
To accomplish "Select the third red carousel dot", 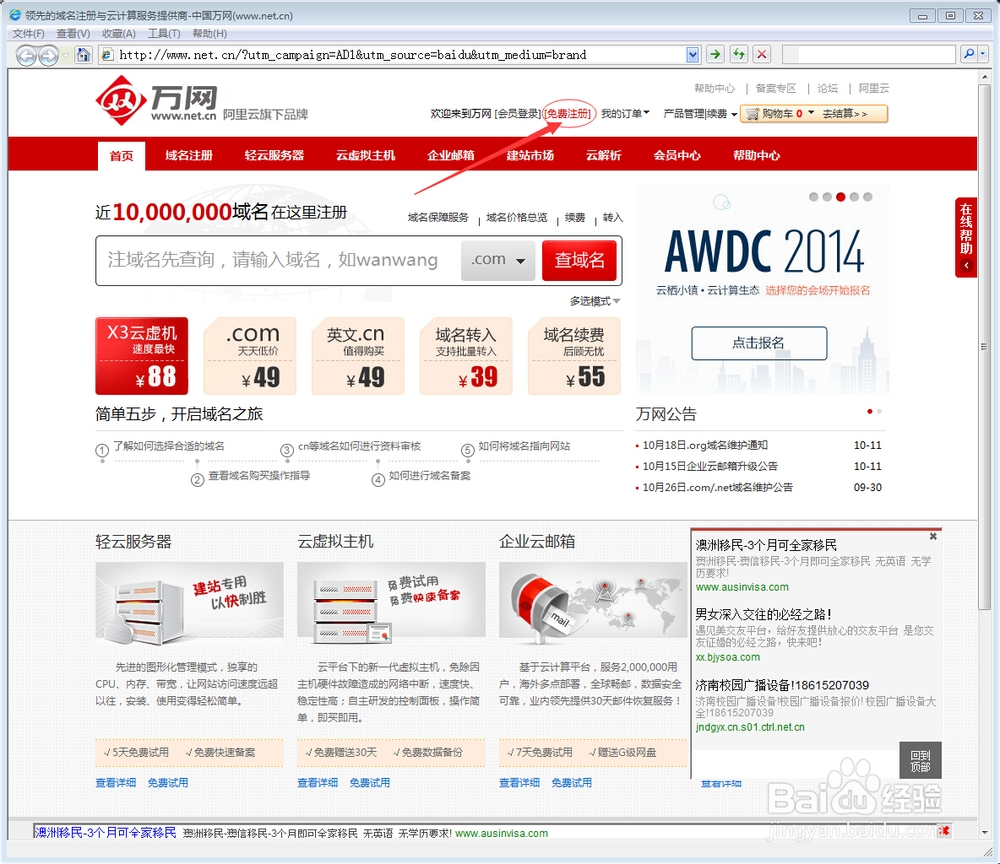I will click(x=841, y=197).
